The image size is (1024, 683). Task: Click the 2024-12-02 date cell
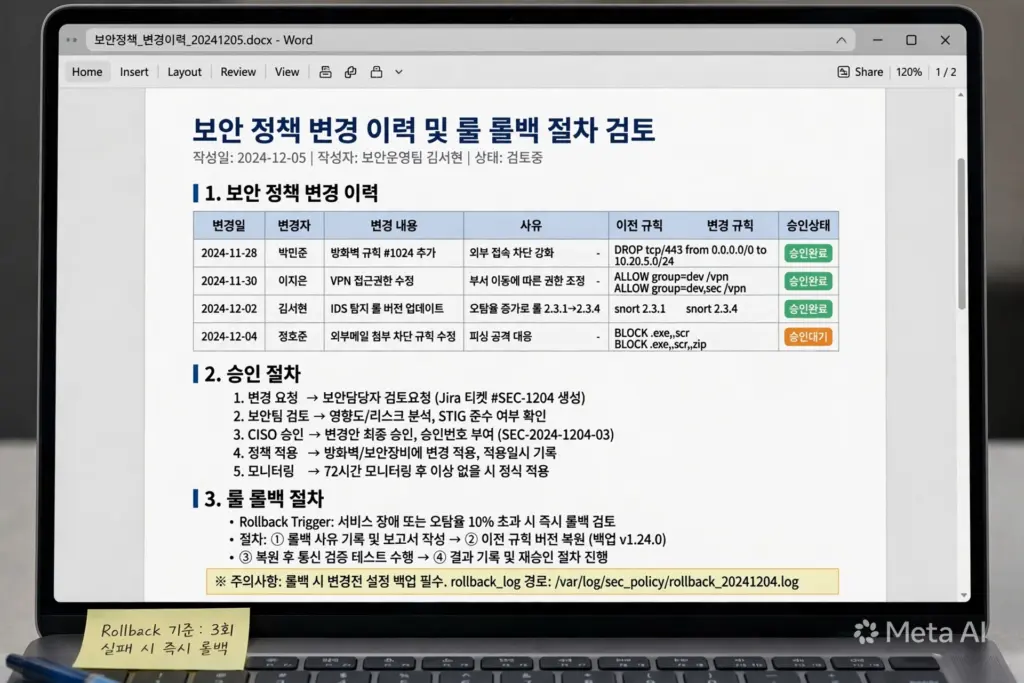(229, 308)
